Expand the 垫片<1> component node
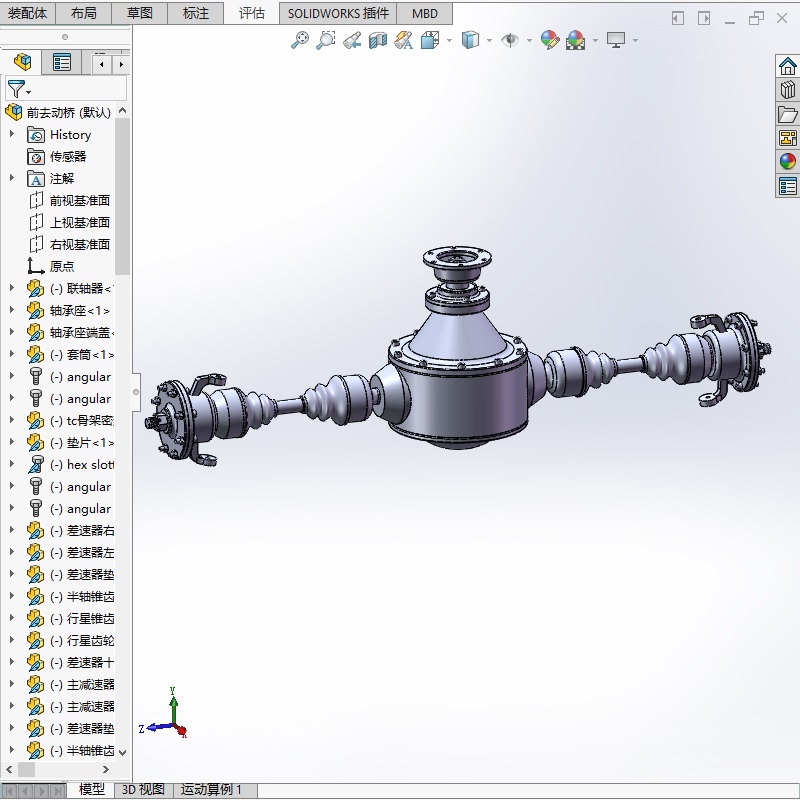This screenshot has height=800, width=800. (12, 441)
